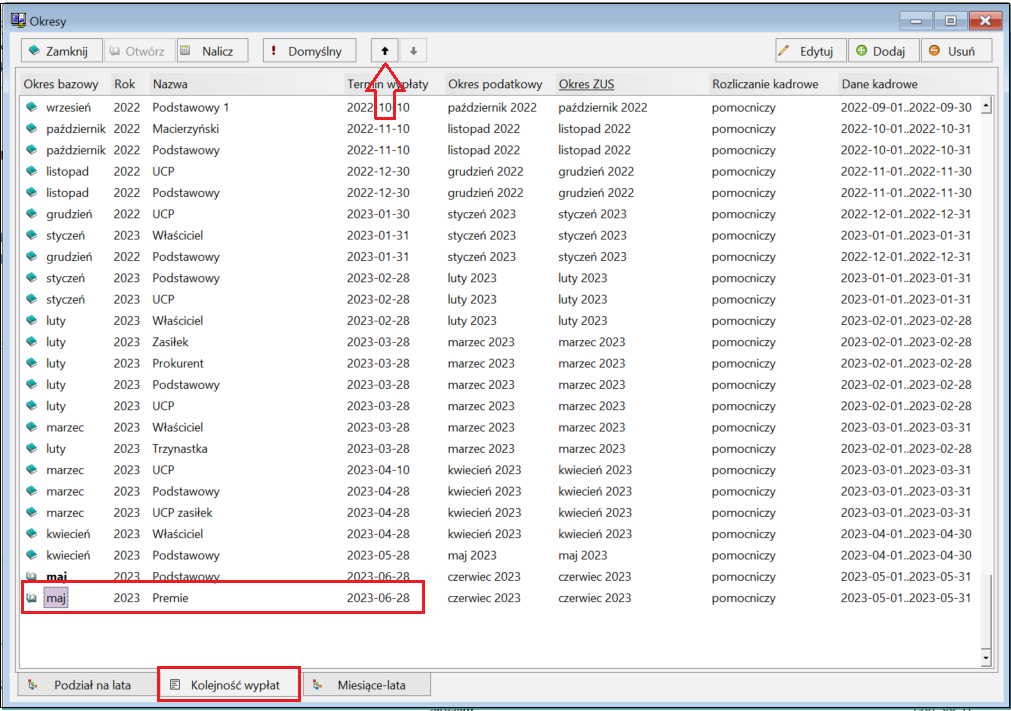Screen dimensions: 1011x711
Task: Click the scrollbar up arrow
Action: (986, 105)
